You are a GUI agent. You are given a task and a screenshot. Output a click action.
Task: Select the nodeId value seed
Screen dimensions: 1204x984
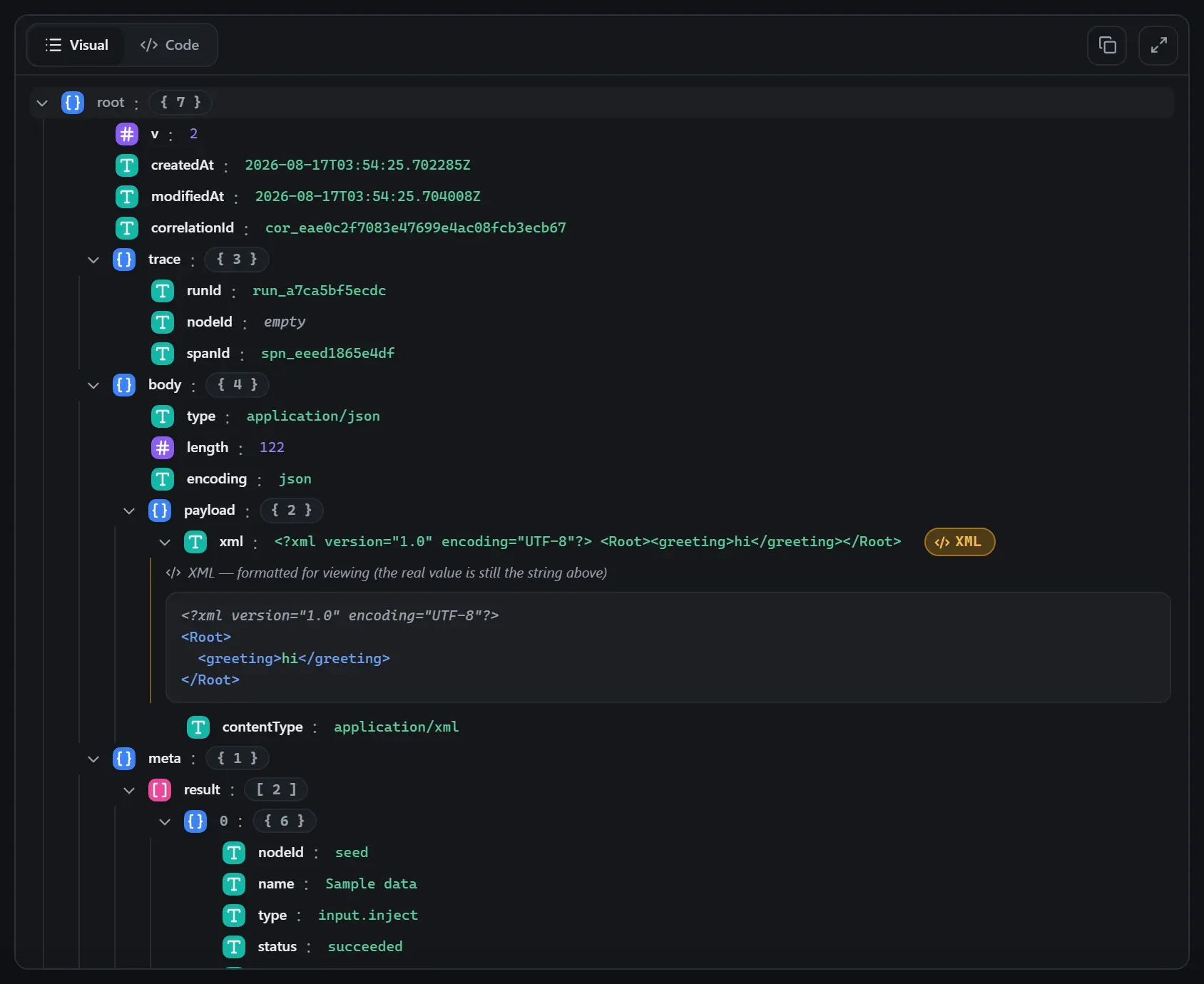pos(352,853)
